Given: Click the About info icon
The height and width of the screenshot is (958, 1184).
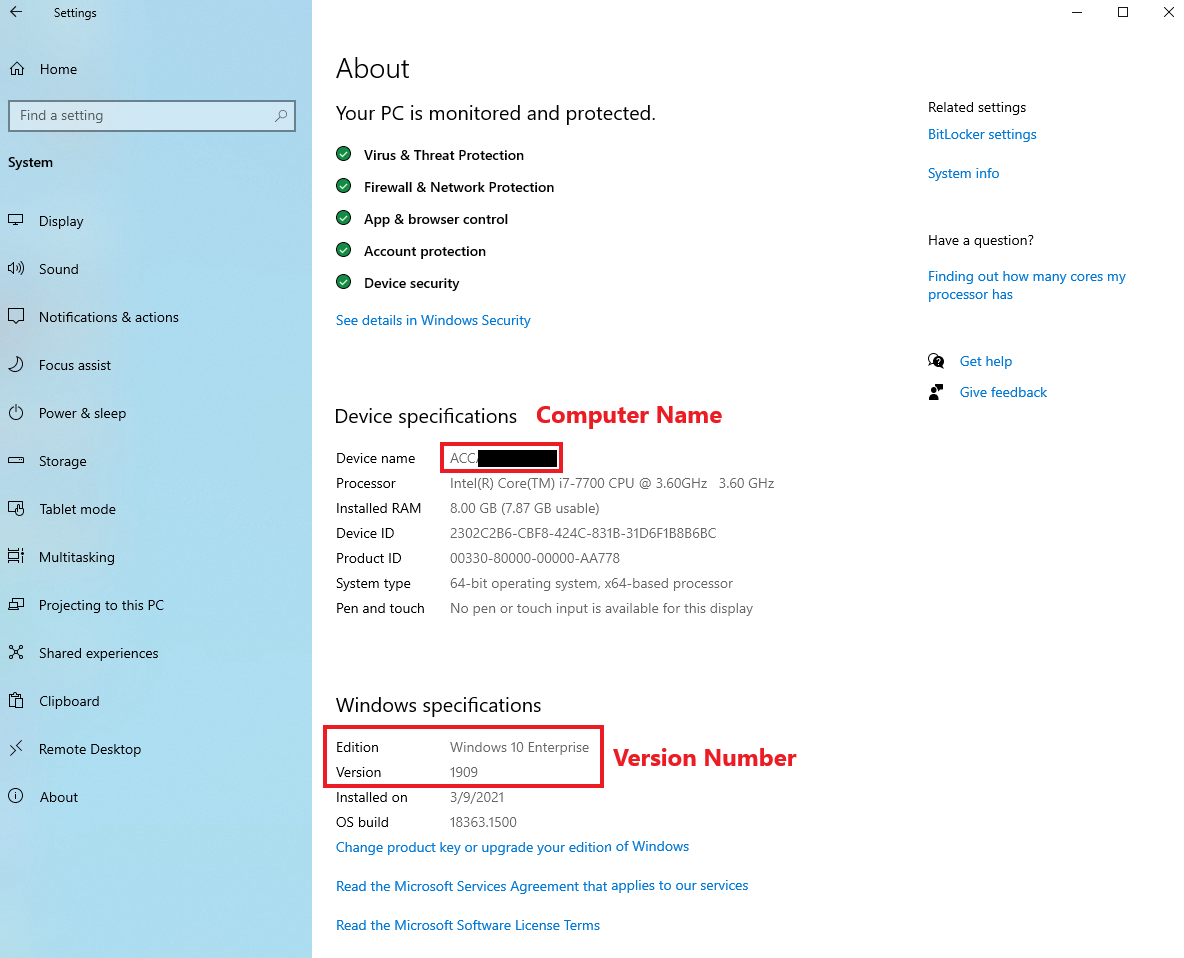Looking at the screenshot, I should (x=16, y=796).
